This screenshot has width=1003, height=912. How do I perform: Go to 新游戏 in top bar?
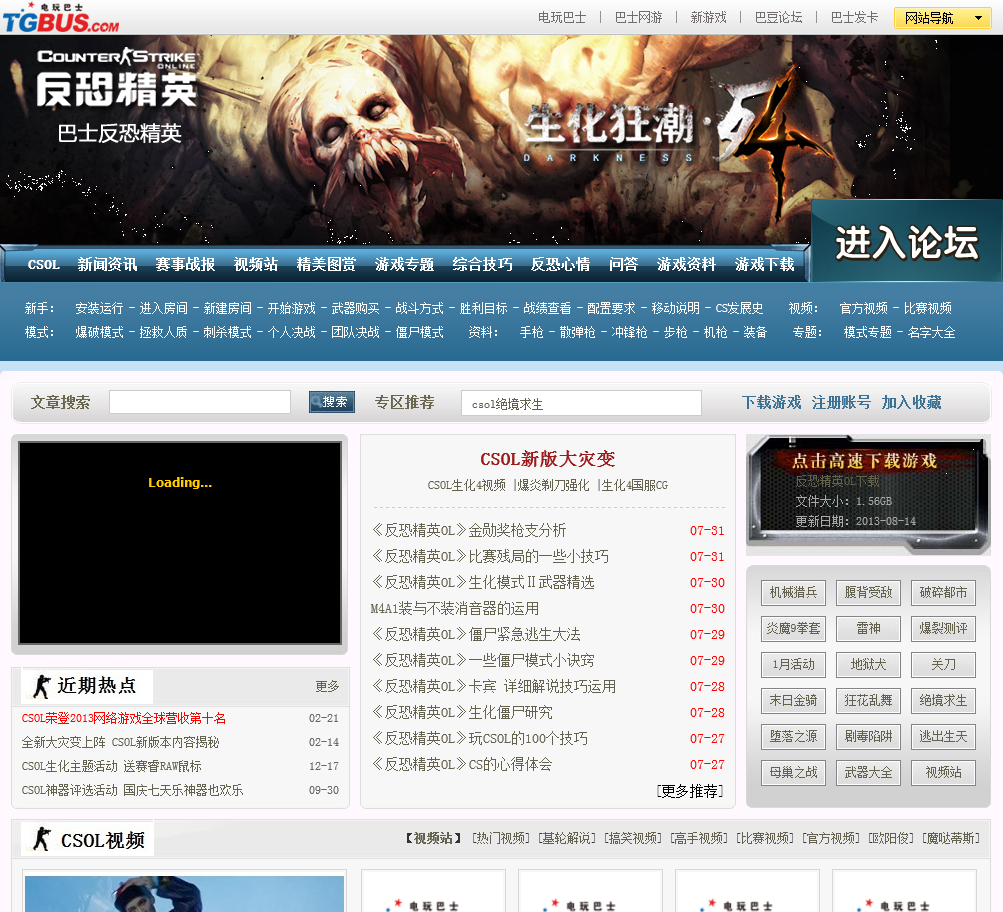click(708, 18)
